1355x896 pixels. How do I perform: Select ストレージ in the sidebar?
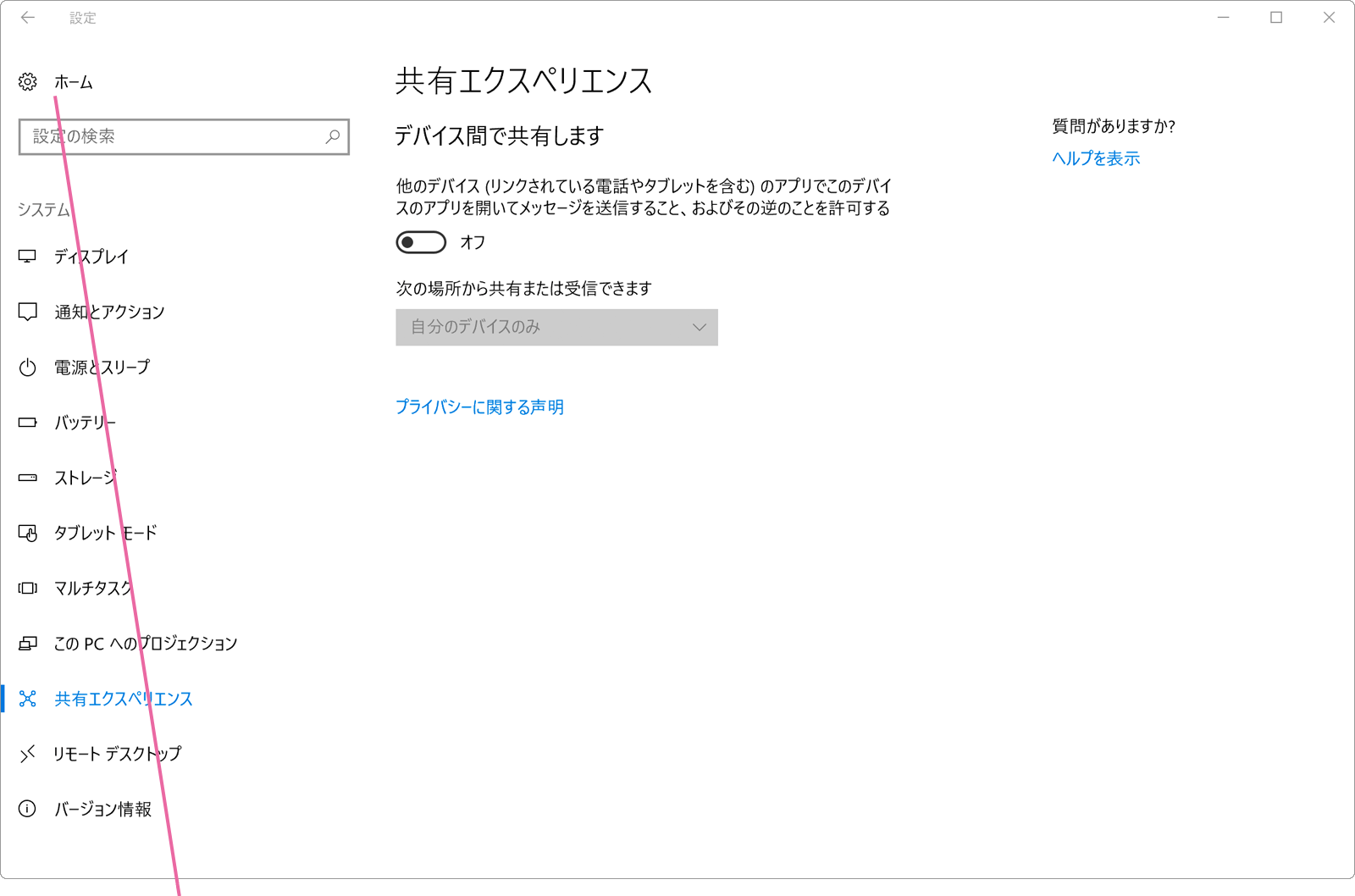[86, 478]
